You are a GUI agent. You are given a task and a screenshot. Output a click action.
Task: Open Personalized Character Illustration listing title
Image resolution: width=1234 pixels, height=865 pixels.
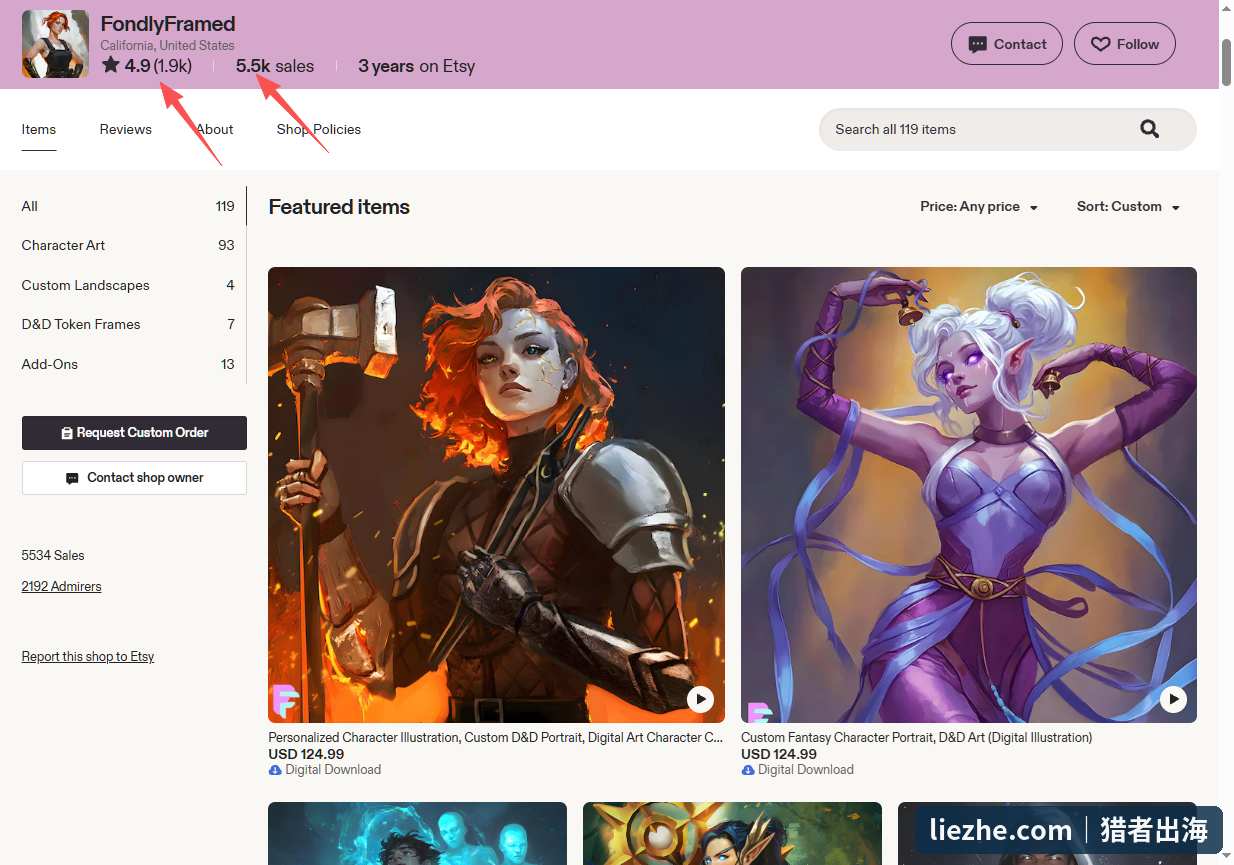point(496,738)
